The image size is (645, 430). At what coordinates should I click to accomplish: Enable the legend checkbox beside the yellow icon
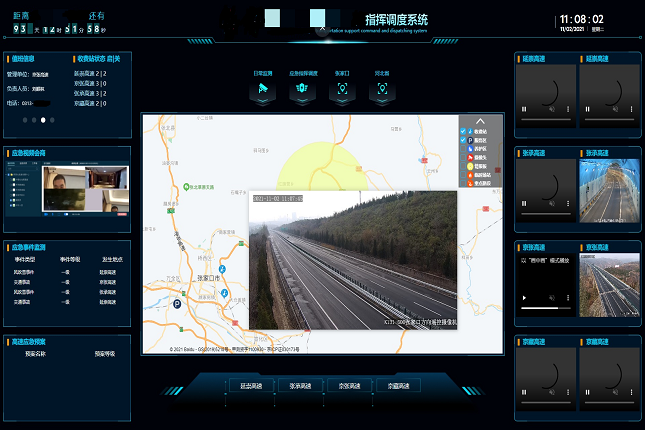[x=463, y=166]
